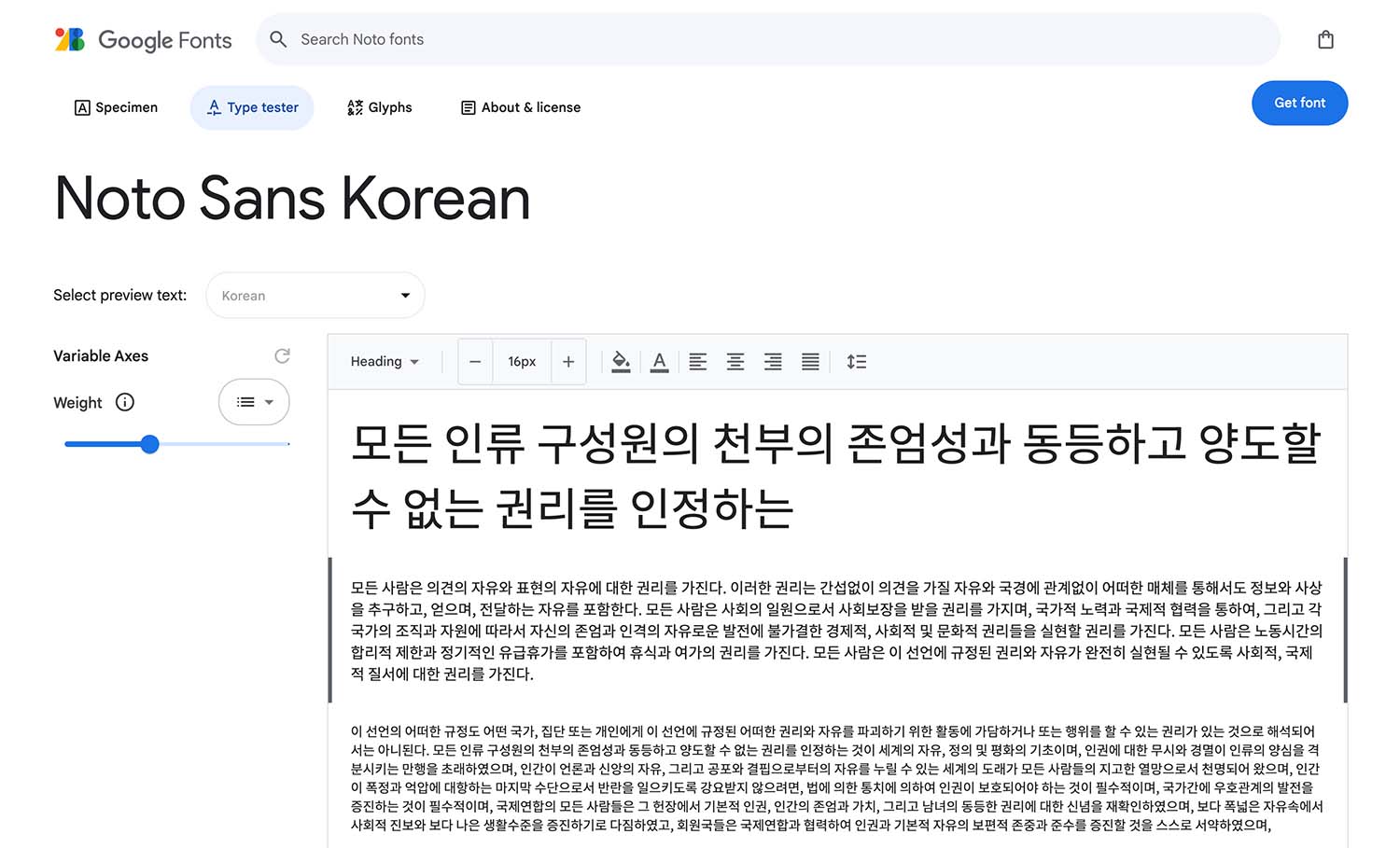Open the text color tool
Image resolution: width=1400 pixels, height=848 pixels.
click(x=659, y=362)
